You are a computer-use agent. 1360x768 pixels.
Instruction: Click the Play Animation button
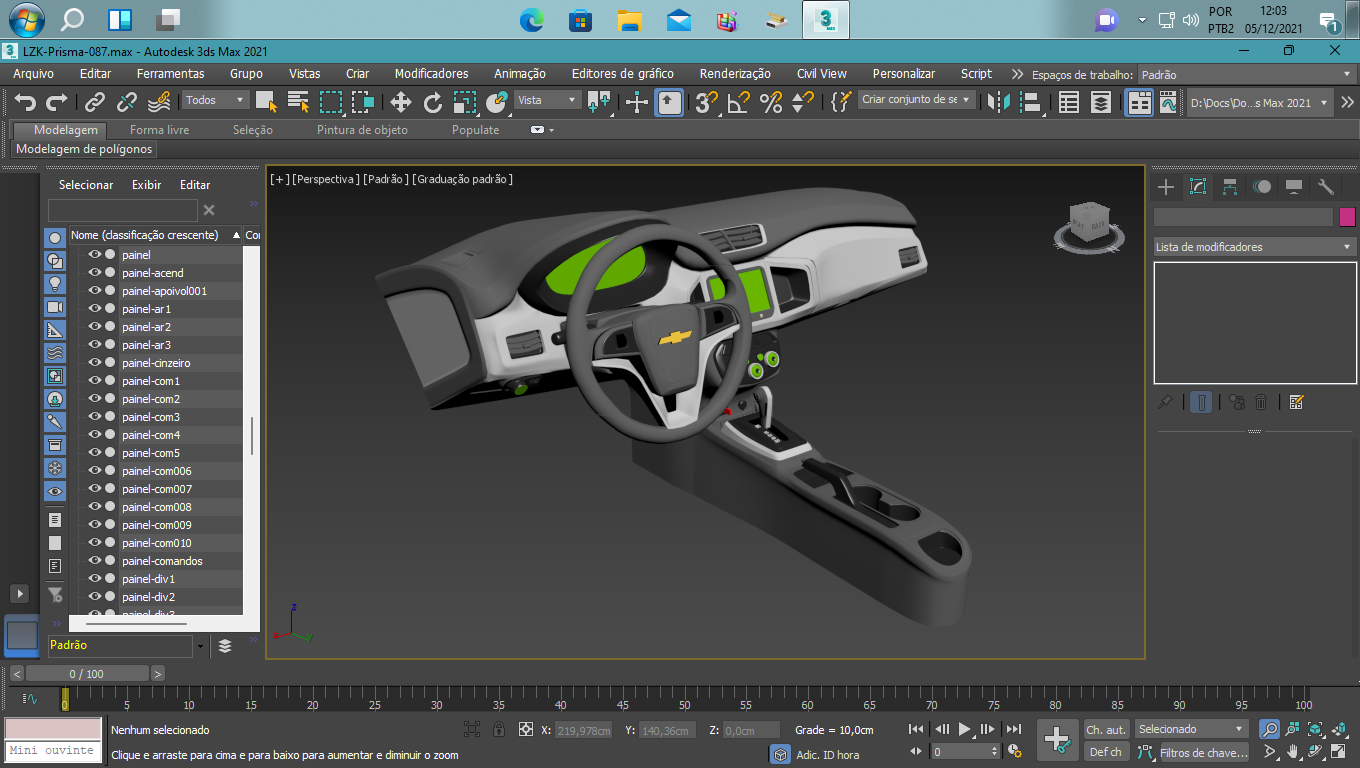[965, 729]
